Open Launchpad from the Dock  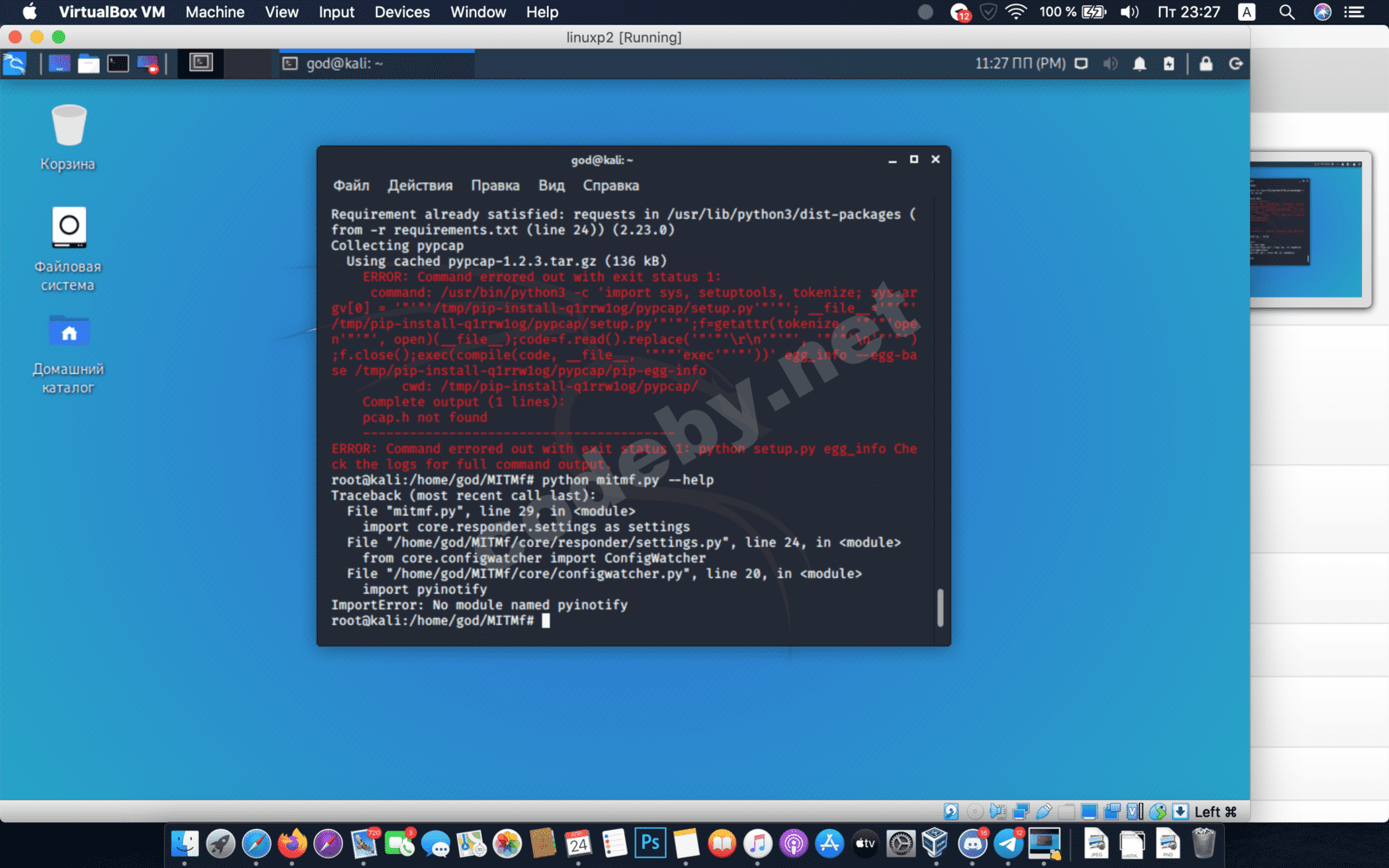[221, 843]
